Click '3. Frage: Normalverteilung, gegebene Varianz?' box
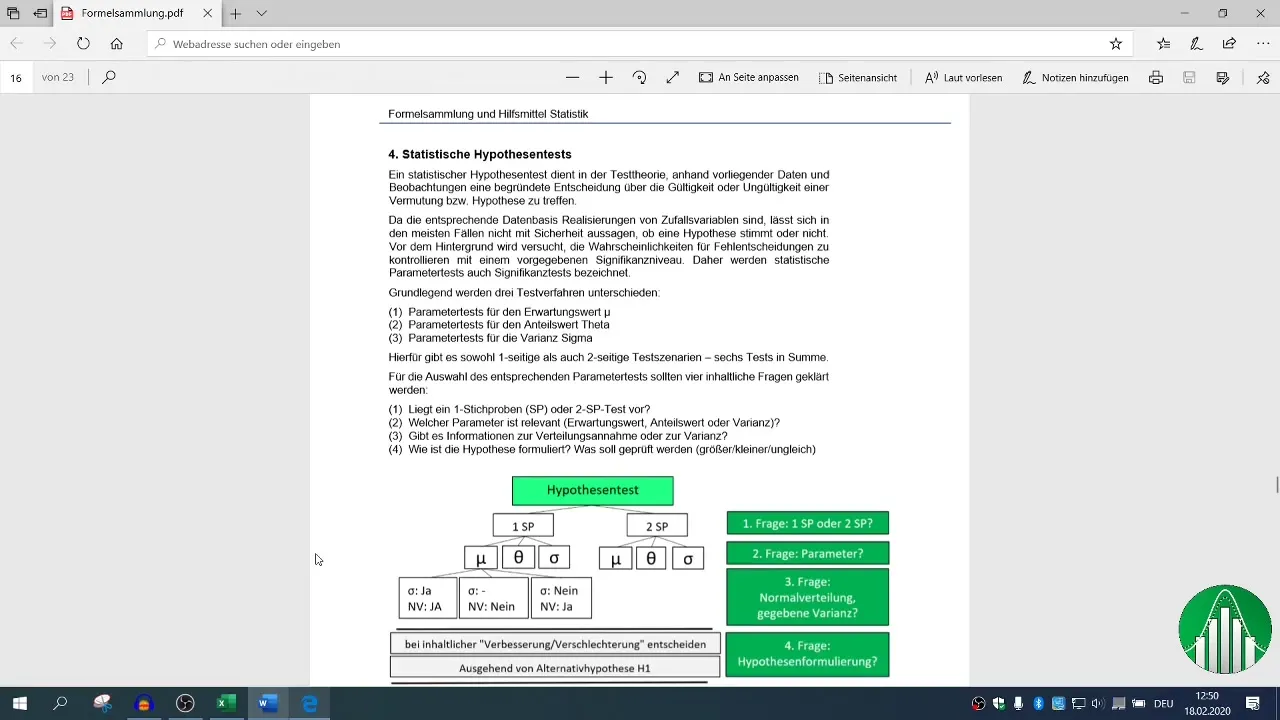 [x=807, y=597]
